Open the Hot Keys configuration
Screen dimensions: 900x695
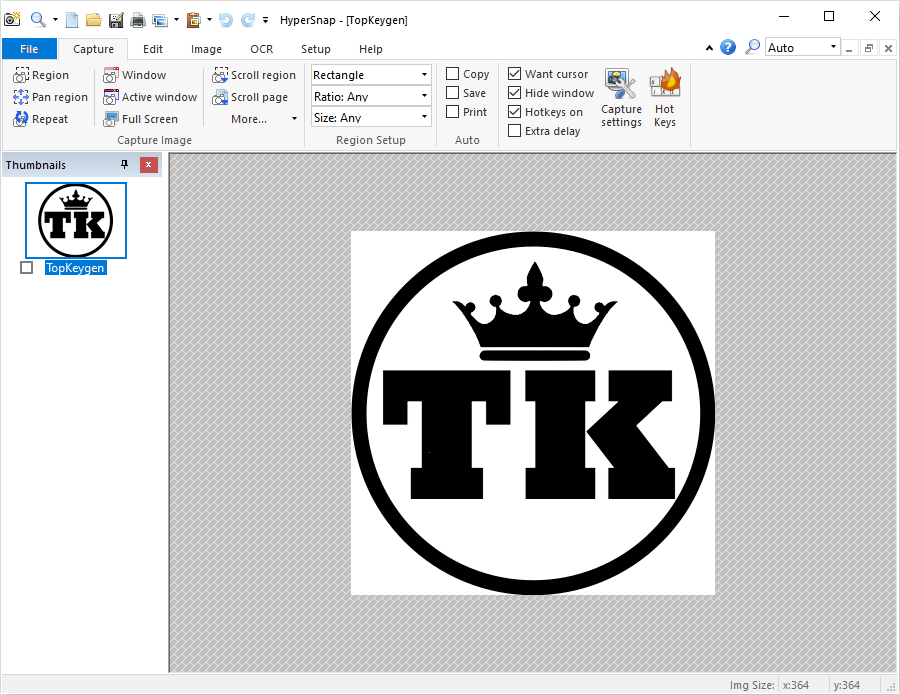pos(665,98)
